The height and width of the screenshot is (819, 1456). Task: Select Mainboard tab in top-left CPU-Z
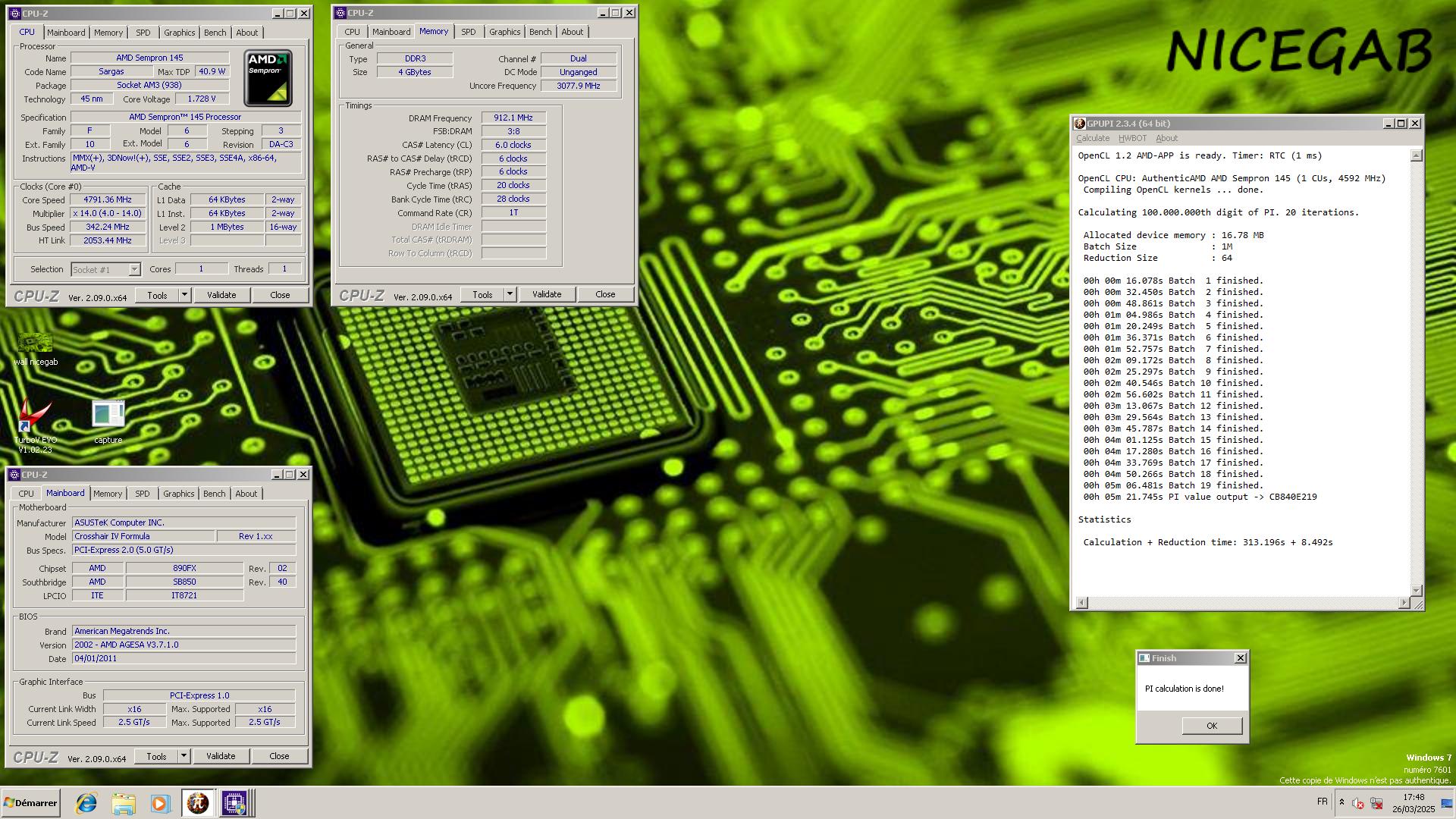(66, 33)
